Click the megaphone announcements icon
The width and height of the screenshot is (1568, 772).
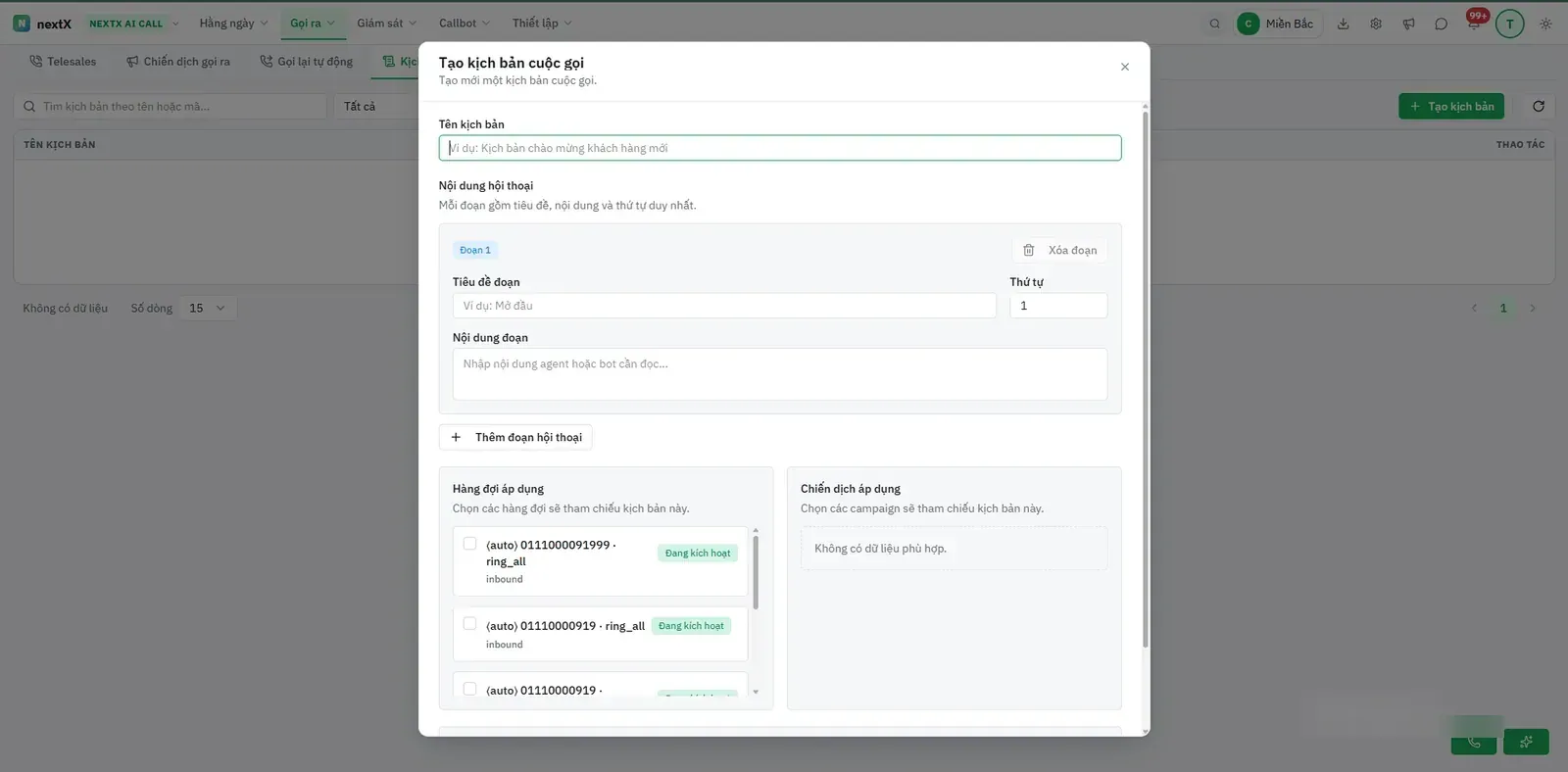[1408, 24]
